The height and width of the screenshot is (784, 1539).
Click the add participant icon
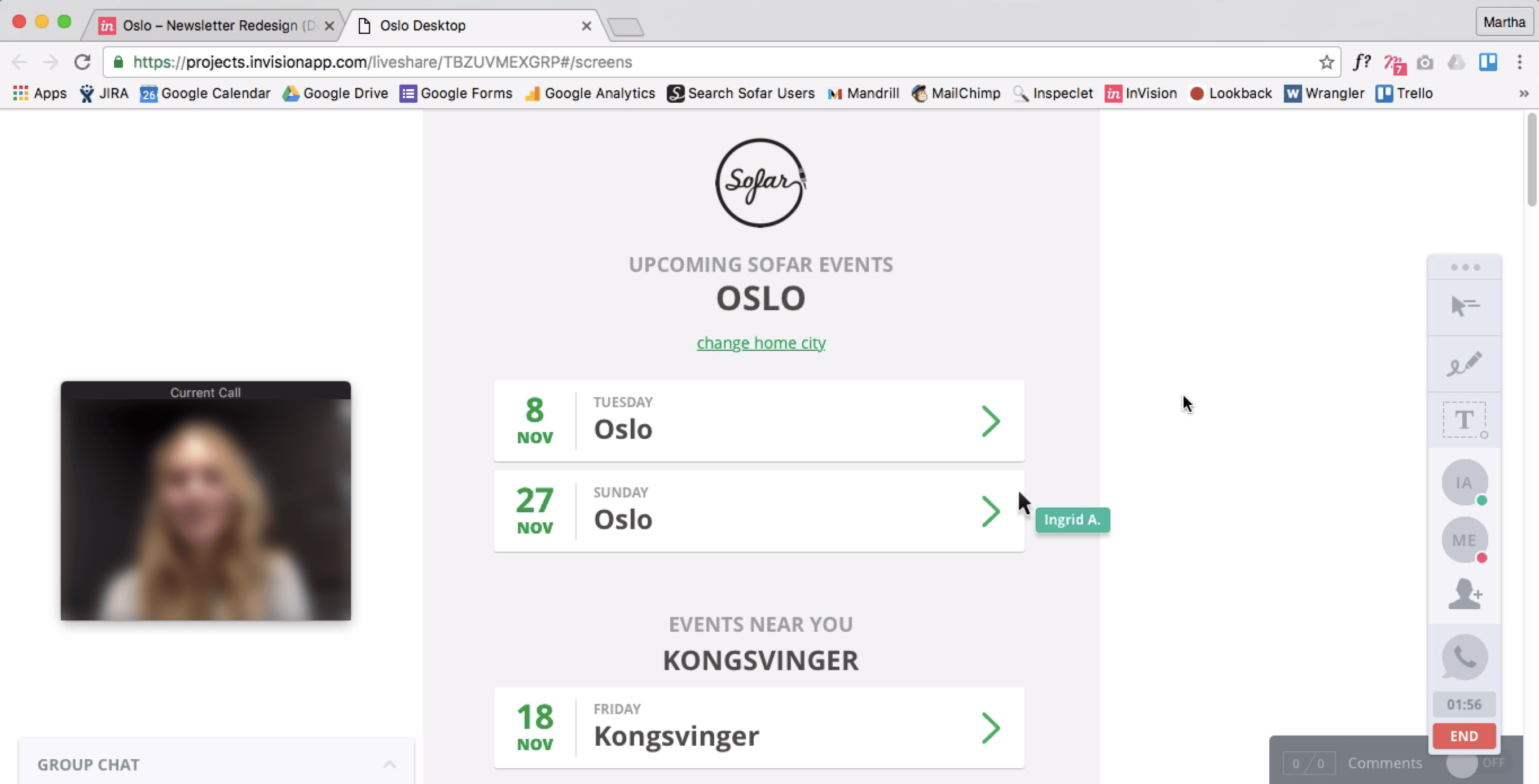click(1465, 593)
